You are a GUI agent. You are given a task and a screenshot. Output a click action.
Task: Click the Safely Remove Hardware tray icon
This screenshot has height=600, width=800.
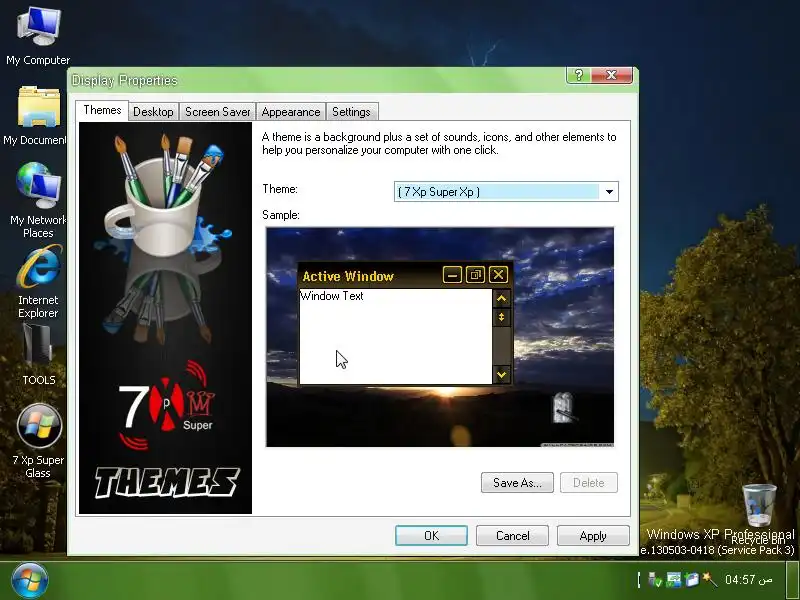tap(655, 580)
